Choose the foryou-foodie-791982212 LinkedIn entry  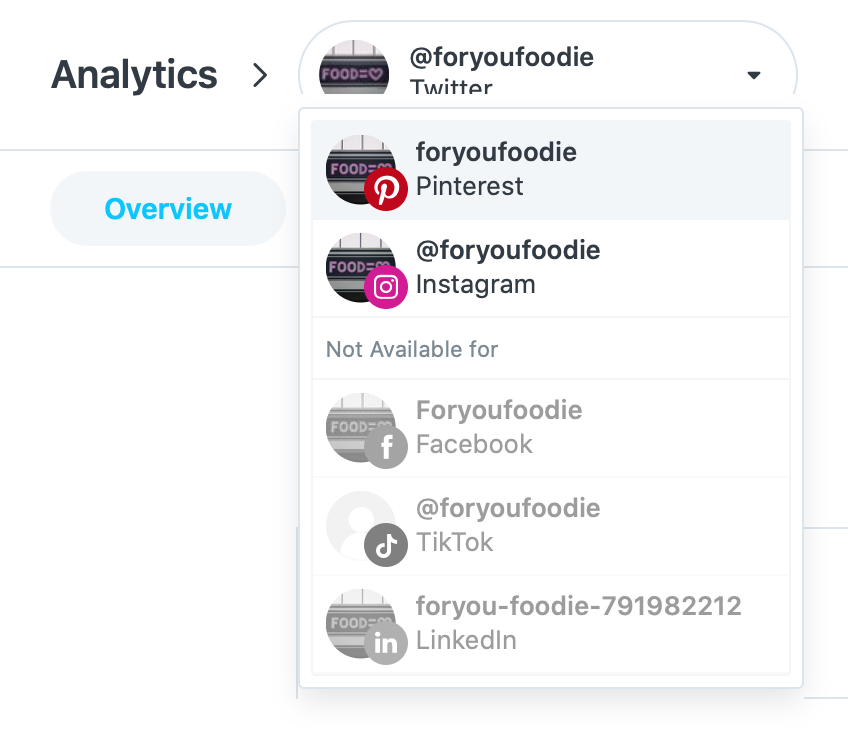[551, 624]
